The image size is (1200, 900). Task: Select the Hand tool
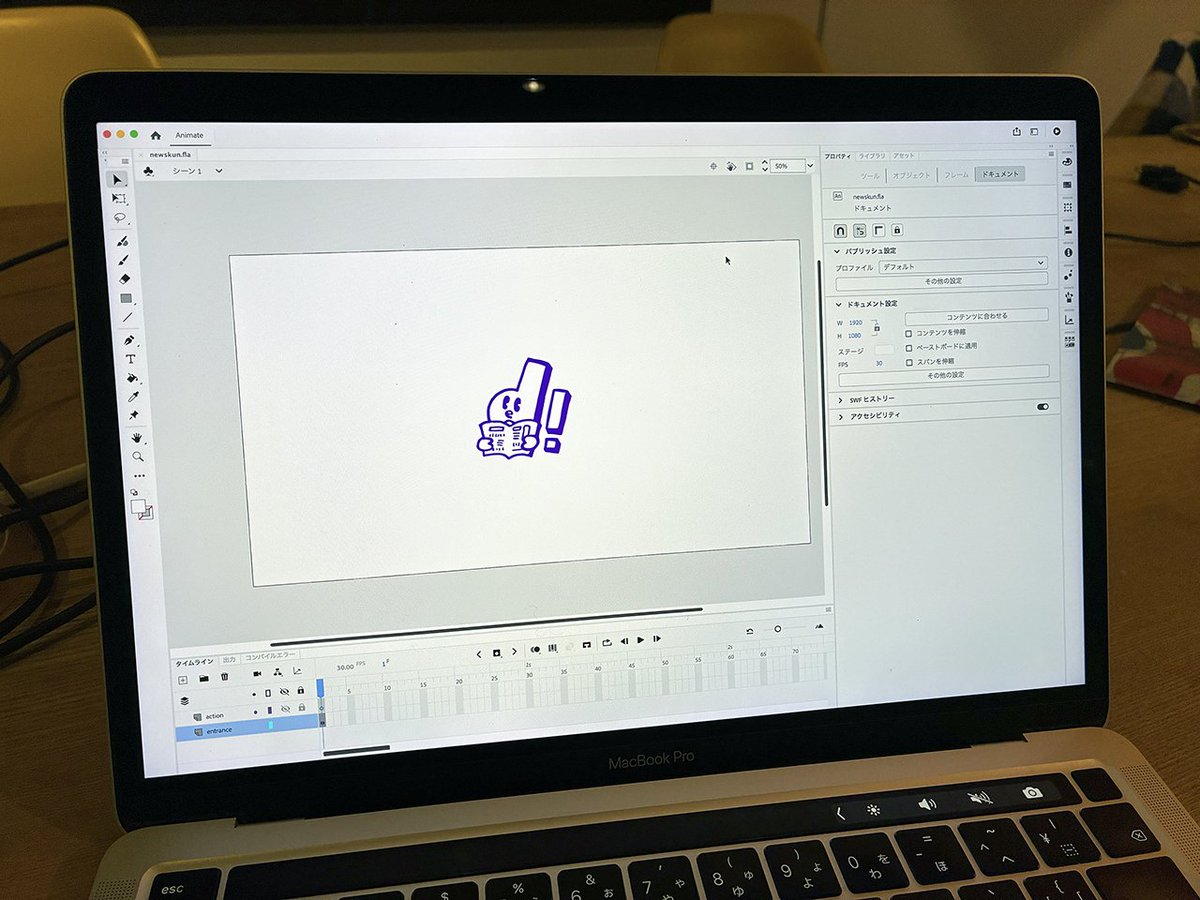point(136,438)
